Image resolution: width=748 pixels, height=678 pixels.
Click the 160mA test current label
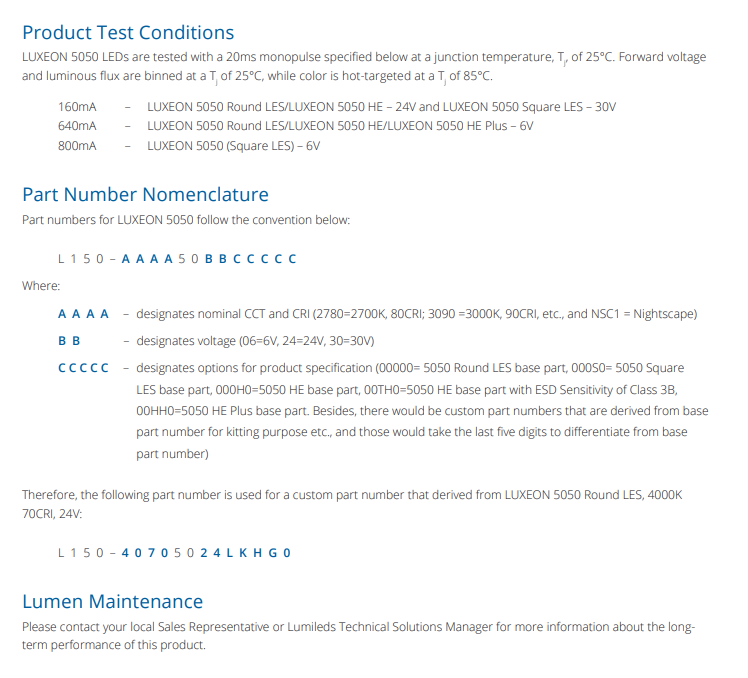pos(77,106)
